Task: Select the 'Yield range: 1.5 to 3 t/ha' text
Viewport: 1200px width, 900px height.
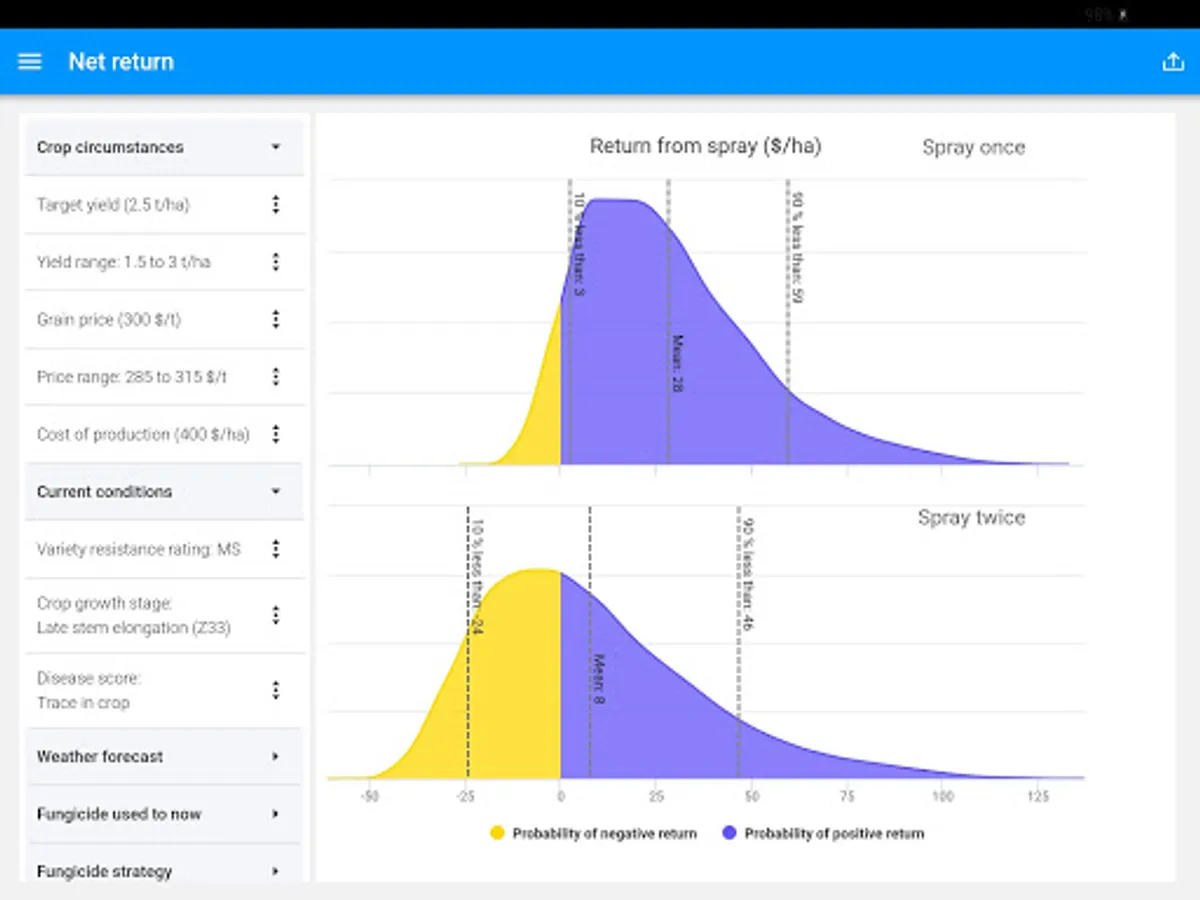Action: (124, 262)
